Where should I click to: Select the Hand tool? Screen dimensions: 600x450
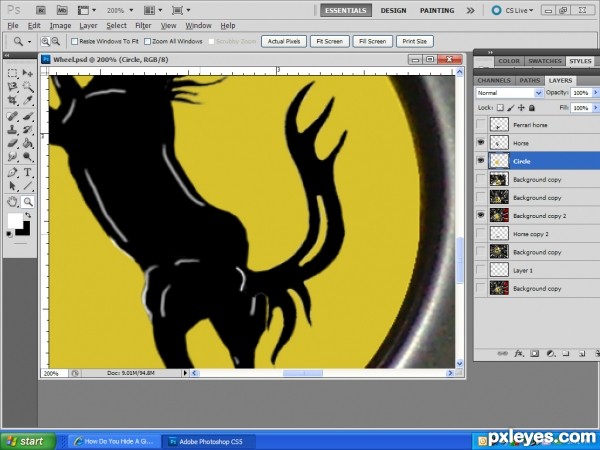pyautogui.click(x=13, y=201)
